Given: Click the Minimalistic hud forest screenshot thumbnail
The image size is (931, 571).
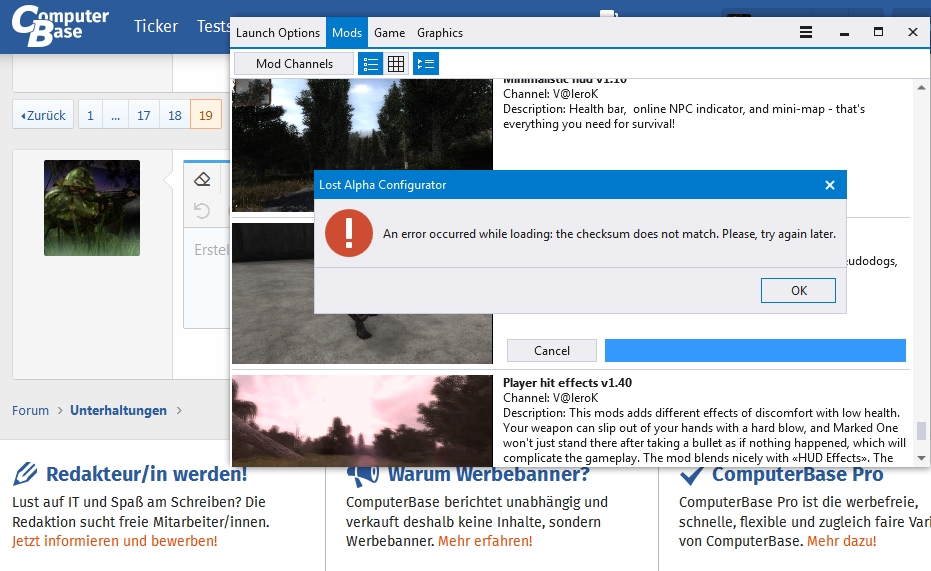Looking at the screenshot, I should (362, 145).
